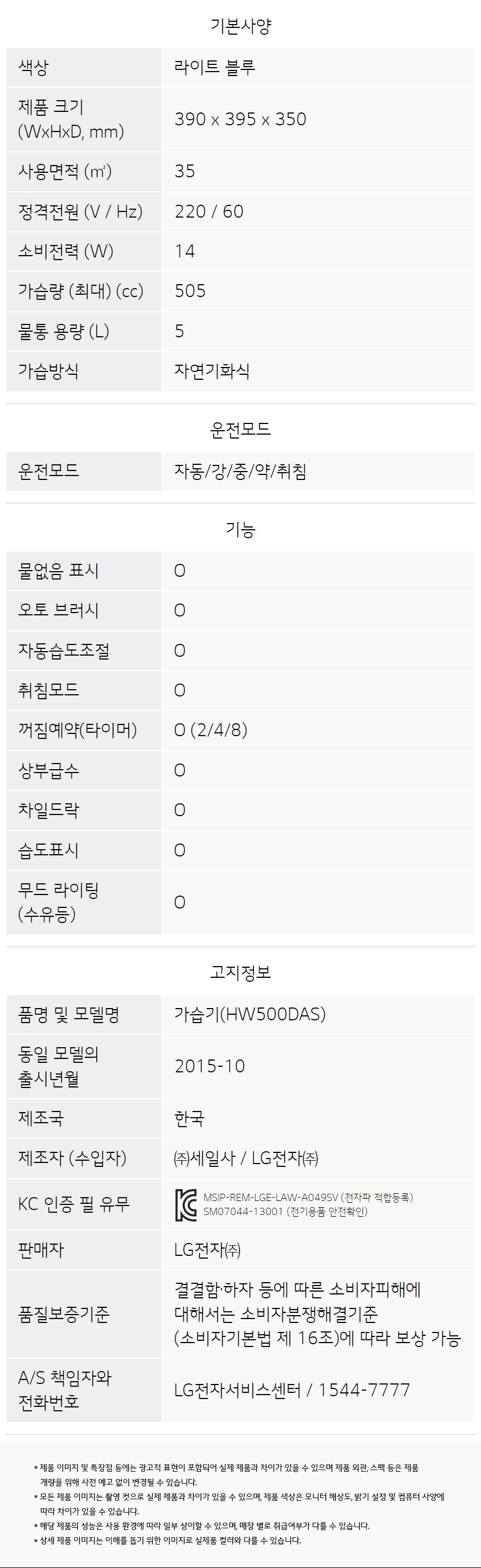Image resolution: width=481 pixels, height=1568 pixels.
Task: Select the 자연기화식 humidification method value
Action: tap(212, 371)
